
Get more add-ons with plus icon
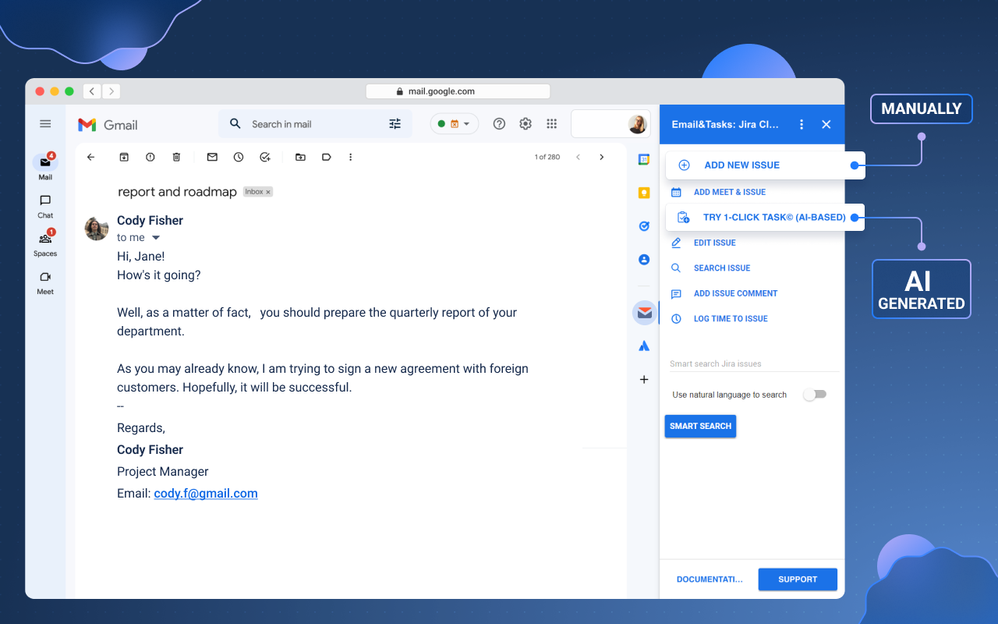click(x=644, y=379)
